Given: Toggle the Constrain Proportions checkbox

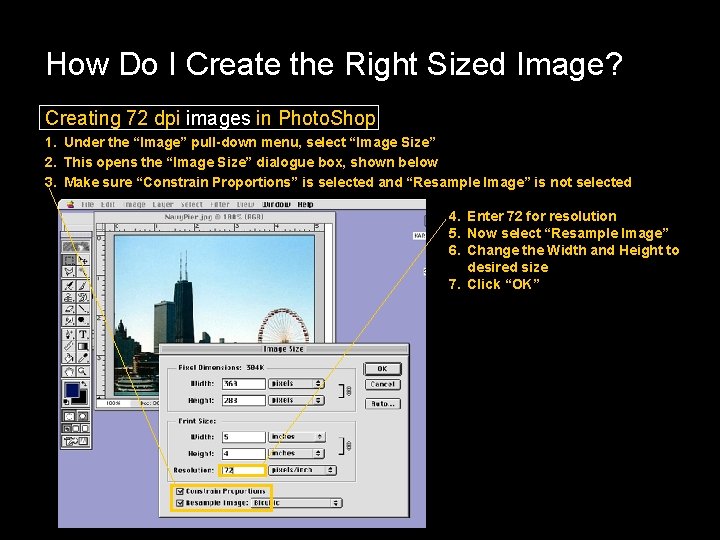Looking at the screenshot, I should click(180, 491).
